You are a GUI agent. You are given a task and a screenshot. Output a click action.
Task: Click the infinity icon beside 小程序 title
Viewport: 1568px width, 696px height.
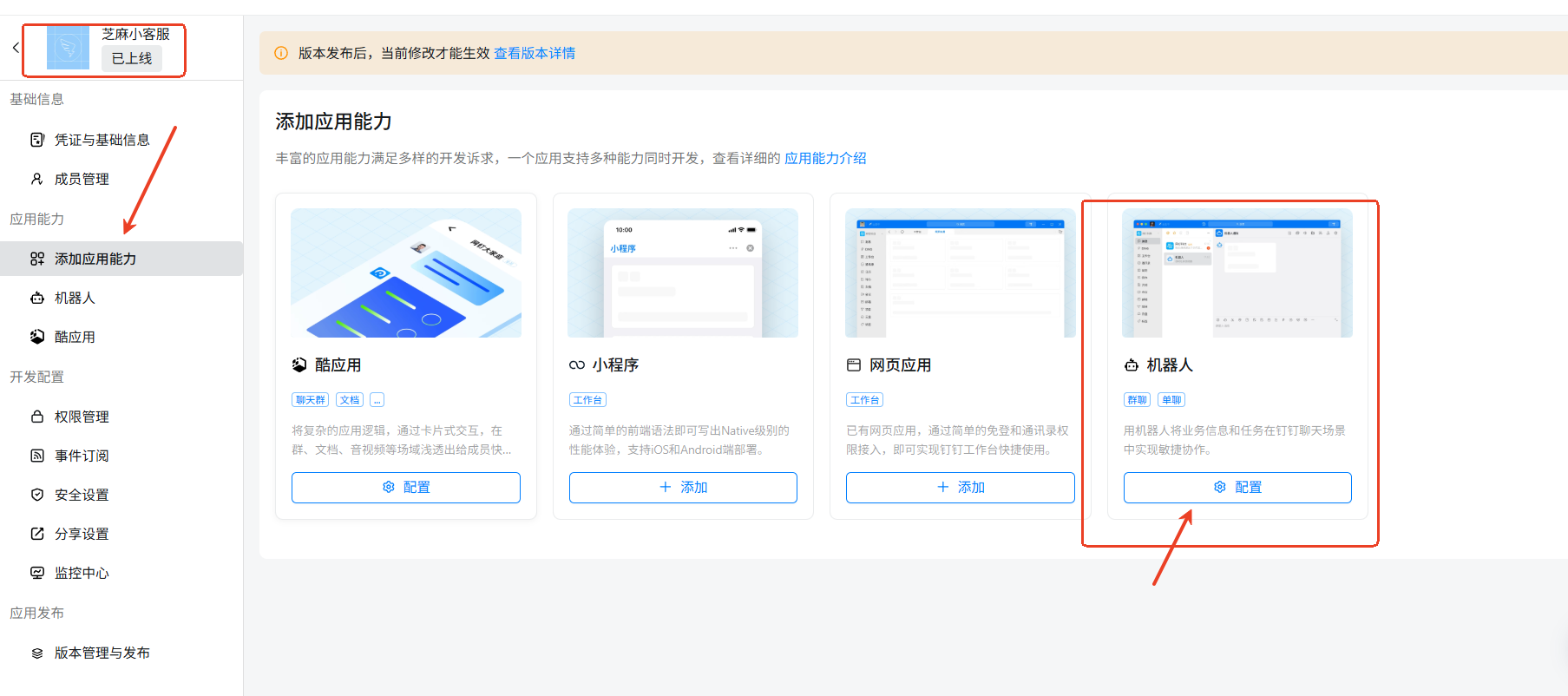(x=577, y=365)
